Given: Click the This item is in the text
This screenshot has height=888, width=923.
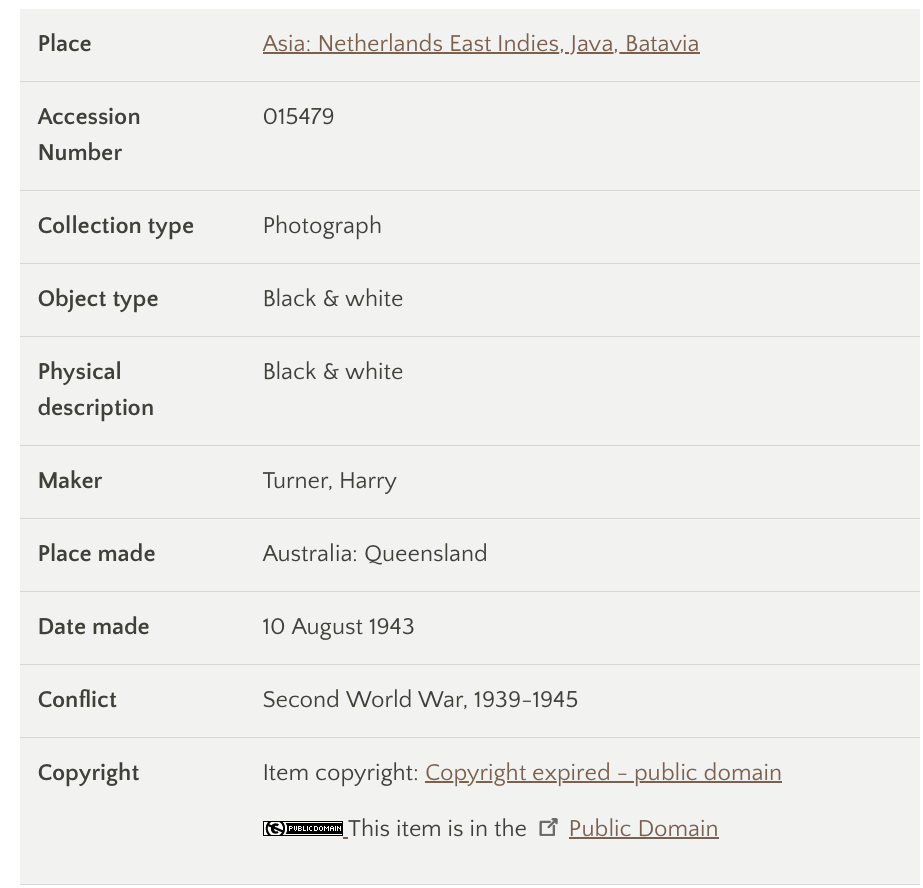Looking at the screenshot, I should point(438,829).
